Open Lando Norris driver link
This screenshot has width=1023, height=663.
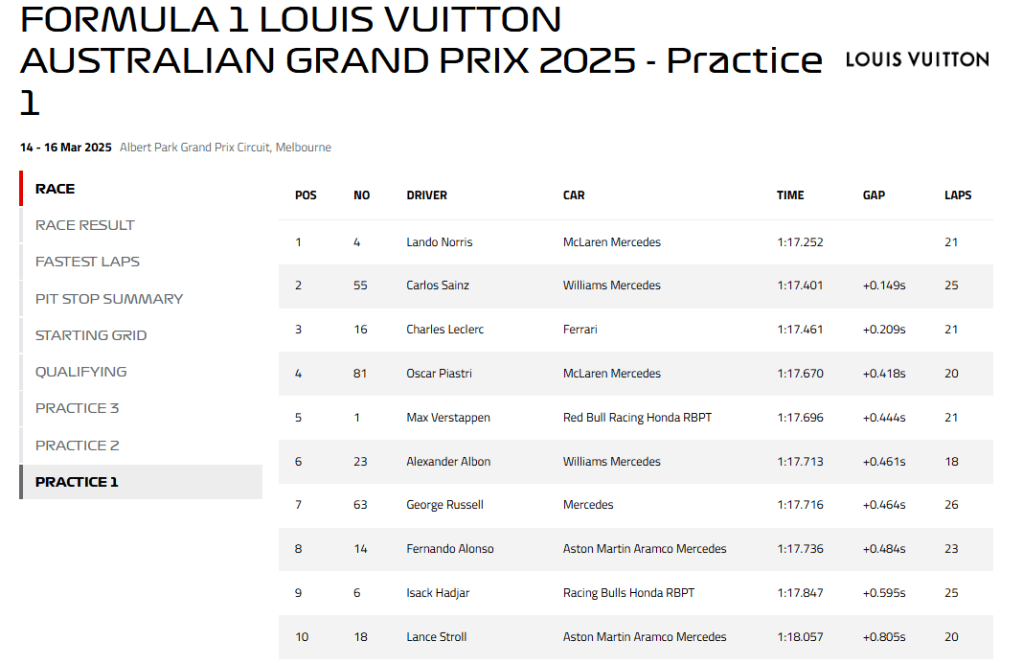click(439, 242)
